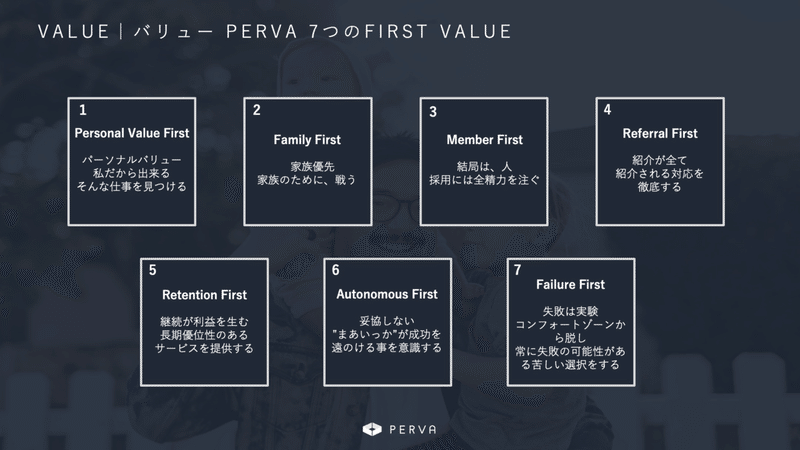Click the PERVA wordmark text in footer
Image resolution: width=800 pixels, height=450 pixels.
(413, 430)
